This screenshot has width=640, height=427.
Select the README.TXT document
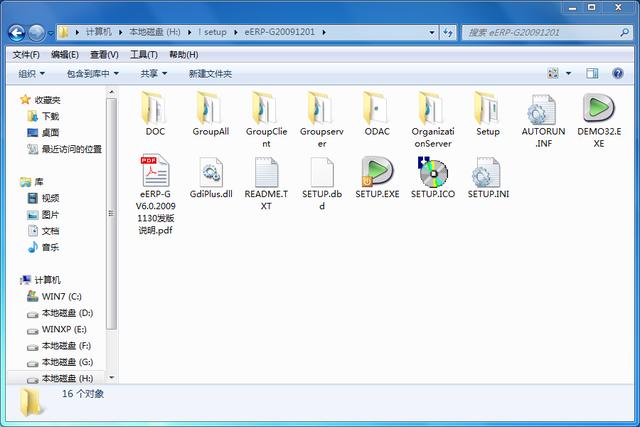click(266, 173)
